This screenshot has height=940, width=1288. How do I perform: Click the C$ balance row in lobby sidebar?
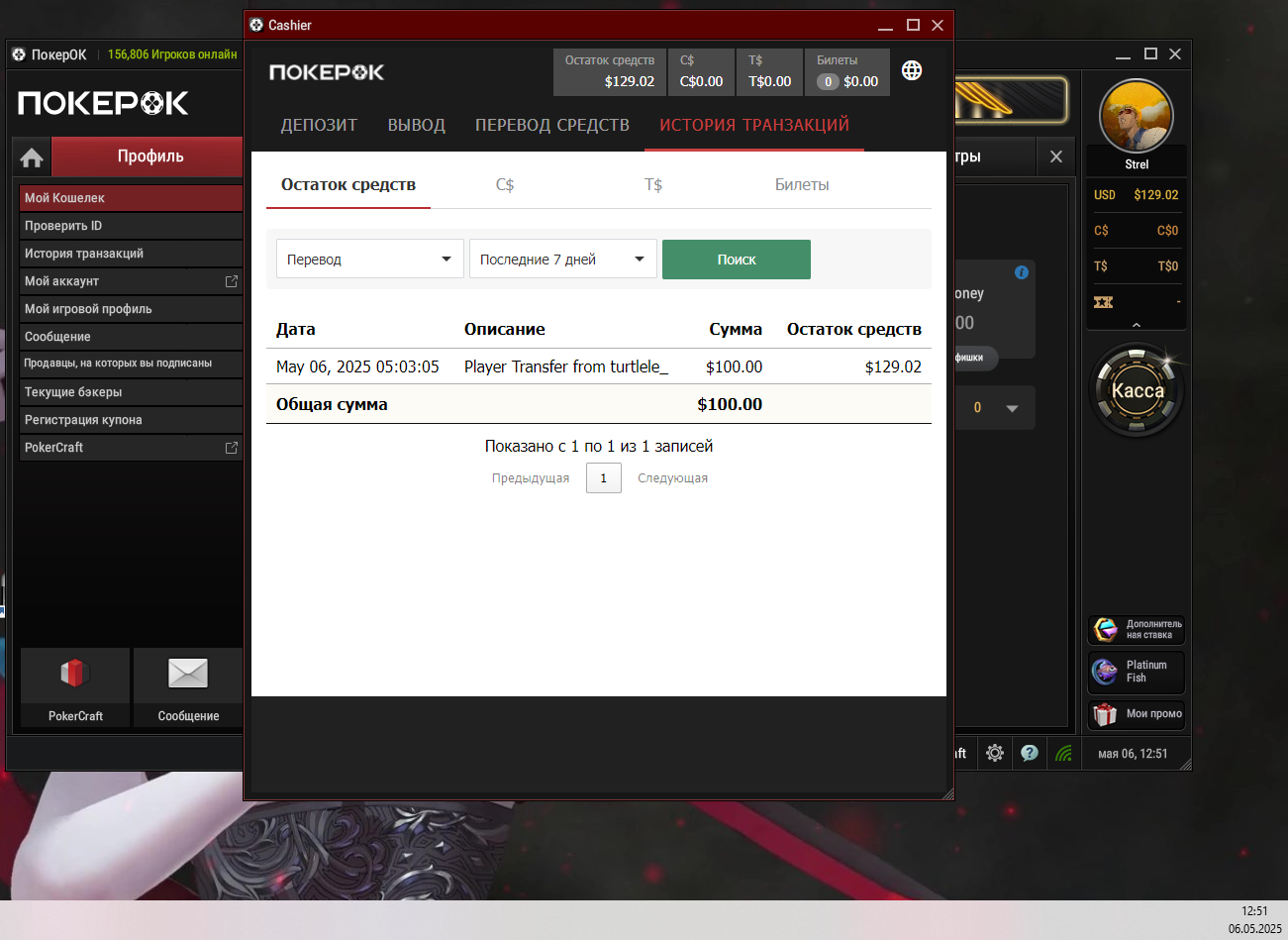[x=1137, y=231]
